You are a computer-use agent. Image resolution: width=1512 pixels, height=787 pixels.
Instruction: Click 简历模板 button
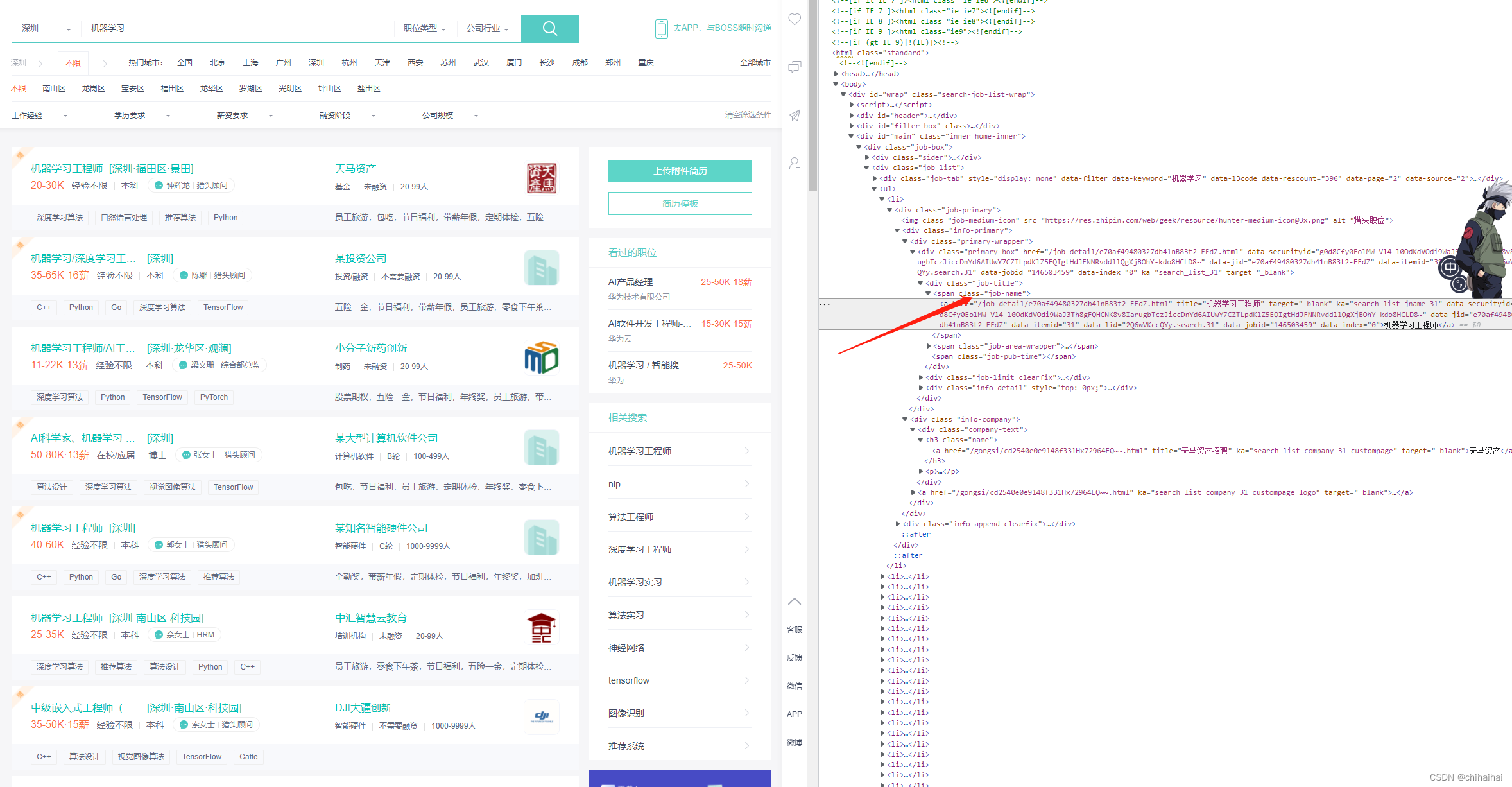(680, 203)
